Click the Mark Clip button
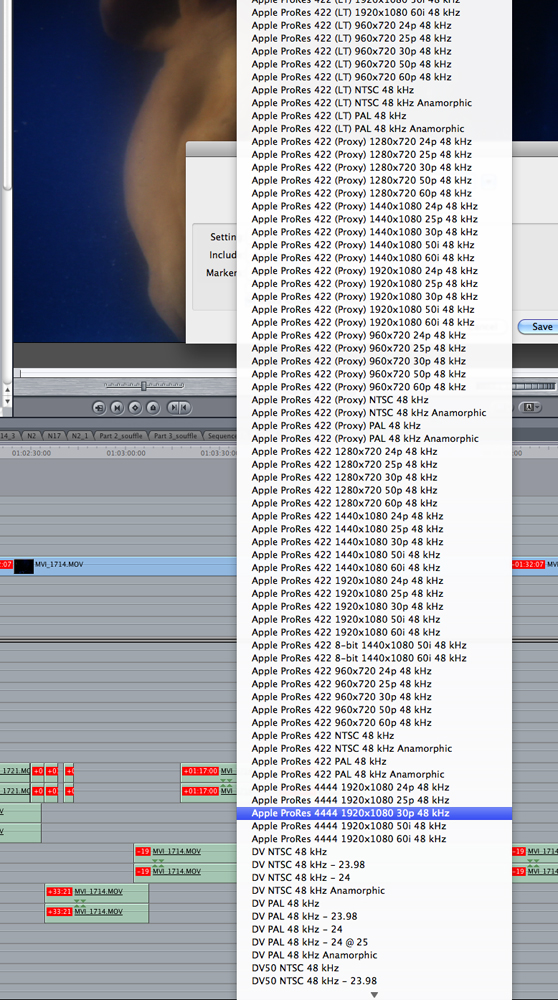The width and height of the screenshot is (558, 1000). [x=117, y=408]
